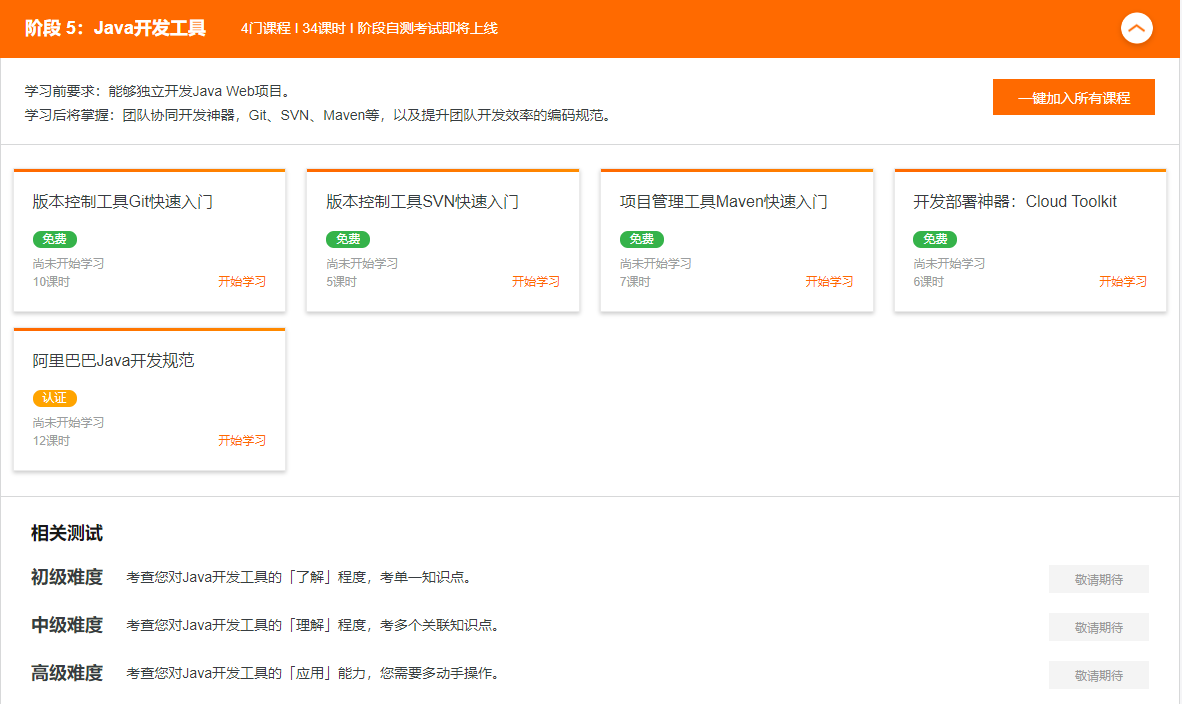The width and height of the screenshot is (1182, 704).
Task: Click 敬请期待 button for 初级难度
Action: click(x=1098, y=579)
